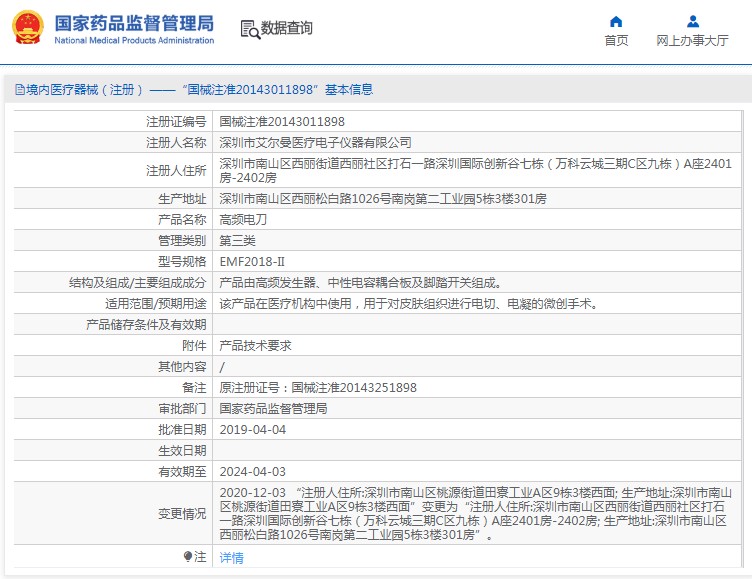Viewport: 752px width, 579px height.
Task: Click the 变更情况 row label
Action: (182, 514)
